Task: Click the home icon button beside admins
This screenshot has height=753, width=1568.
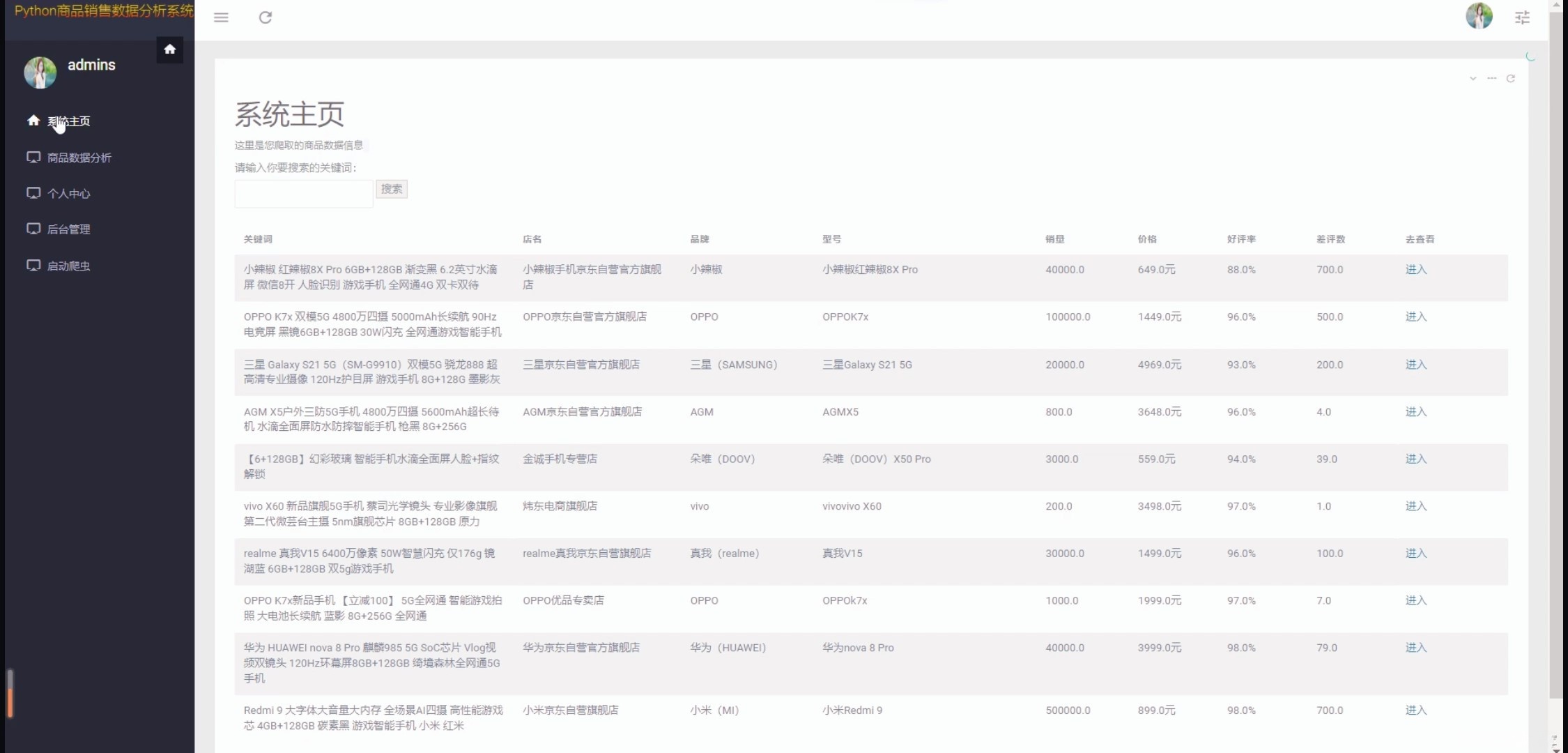Action: click(169, 50)
